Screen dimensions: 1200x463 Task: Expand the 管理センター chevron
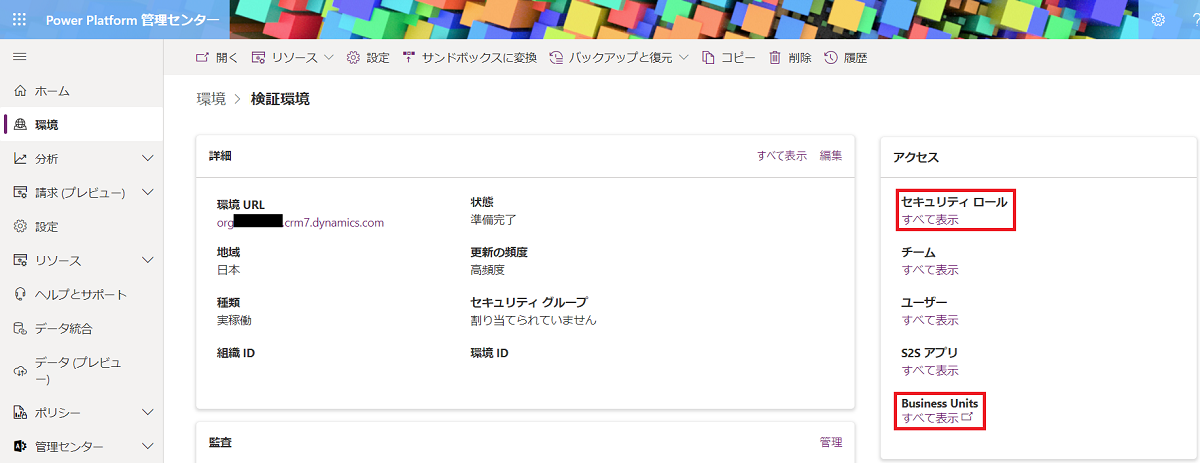click(x=148, y=446)
